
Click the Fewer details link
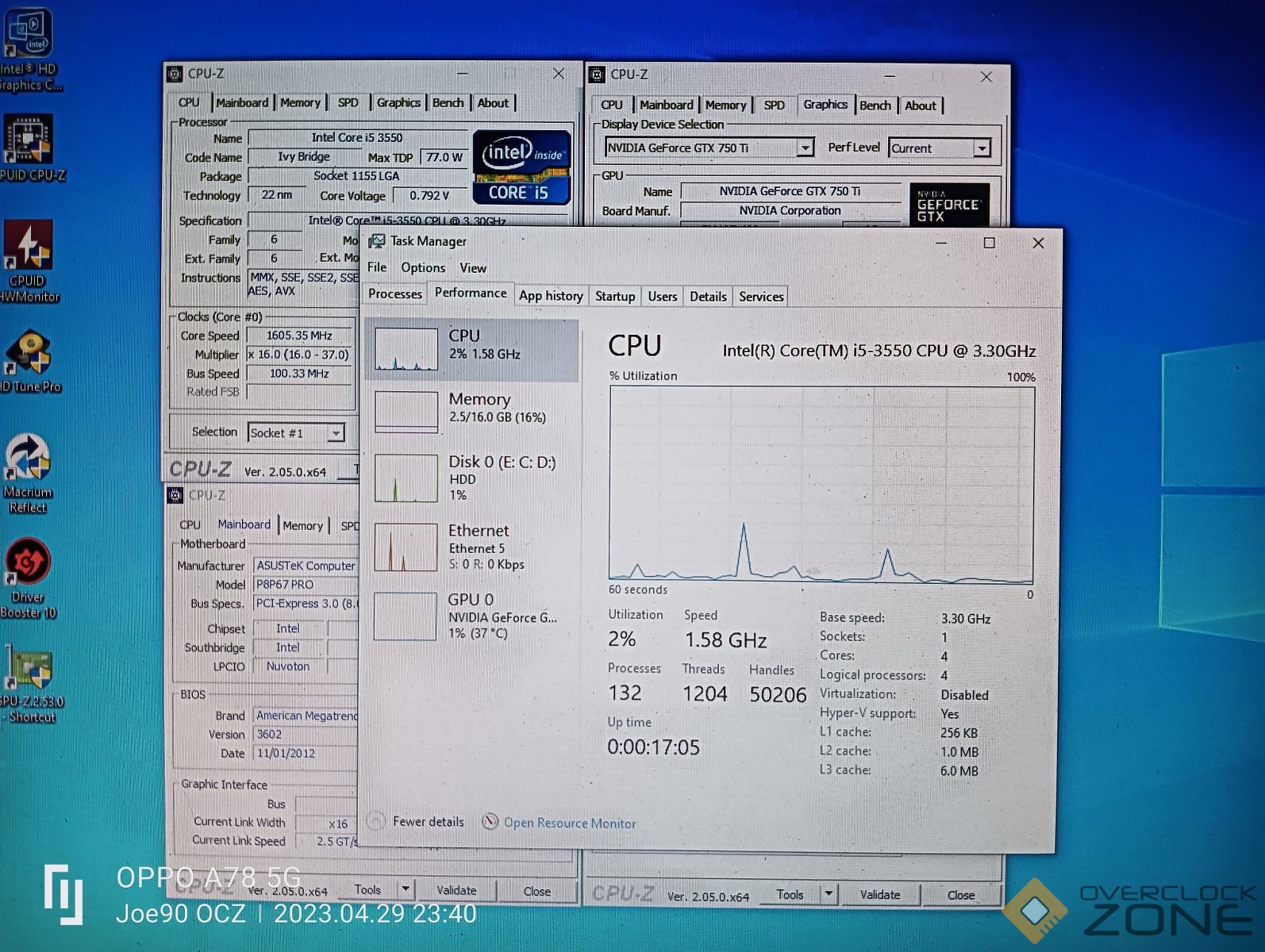click(428, 821)
